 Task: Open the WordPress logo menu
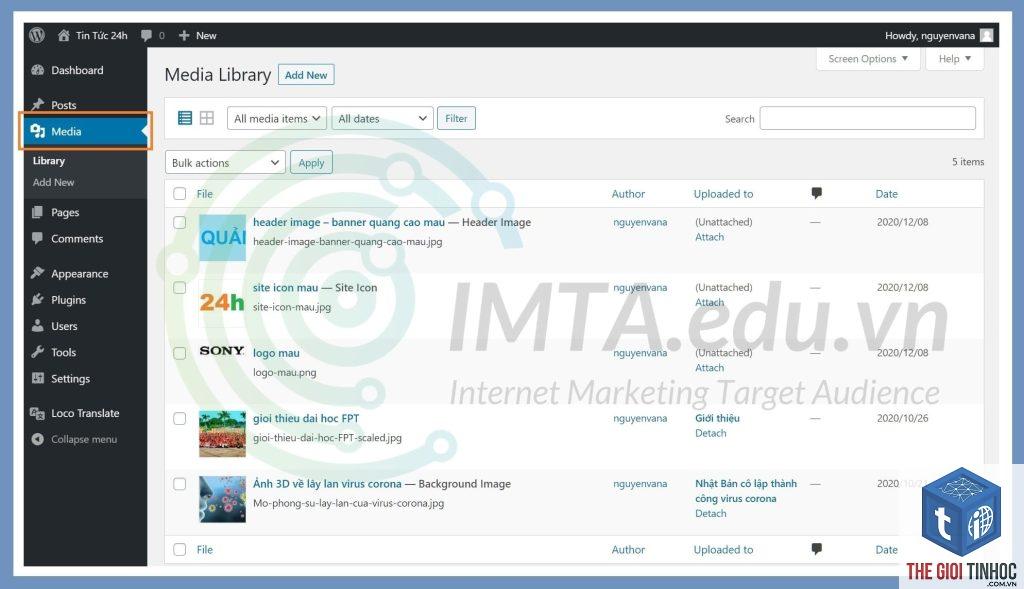tap(37, 35)
